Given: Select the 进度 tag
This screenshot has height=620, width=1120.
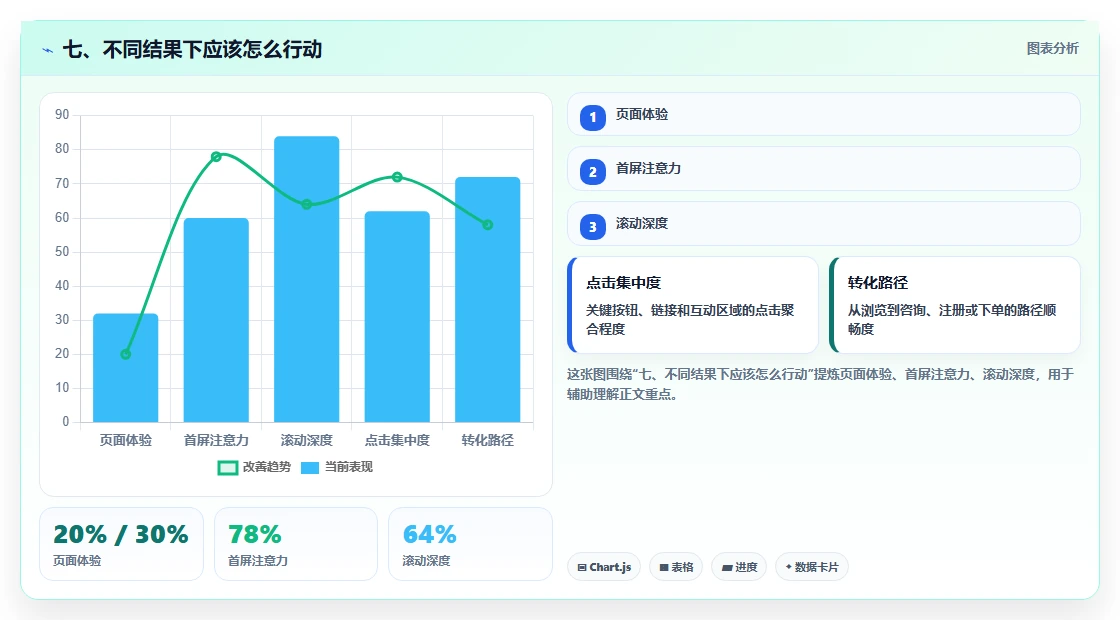Looking at the screenshot, I should (x=739, y=567).
